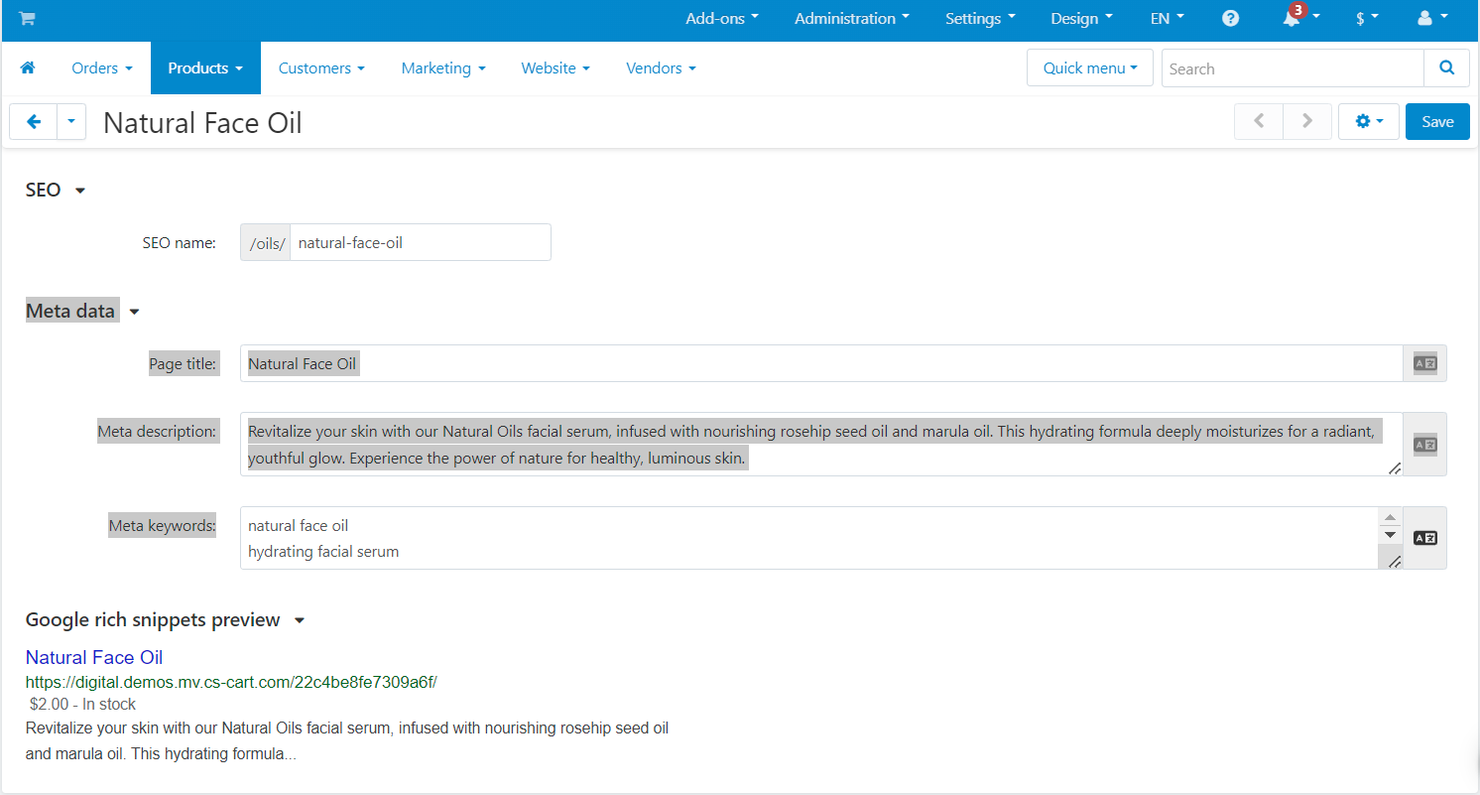Click the home icon in navigation bar

point(27,68)
